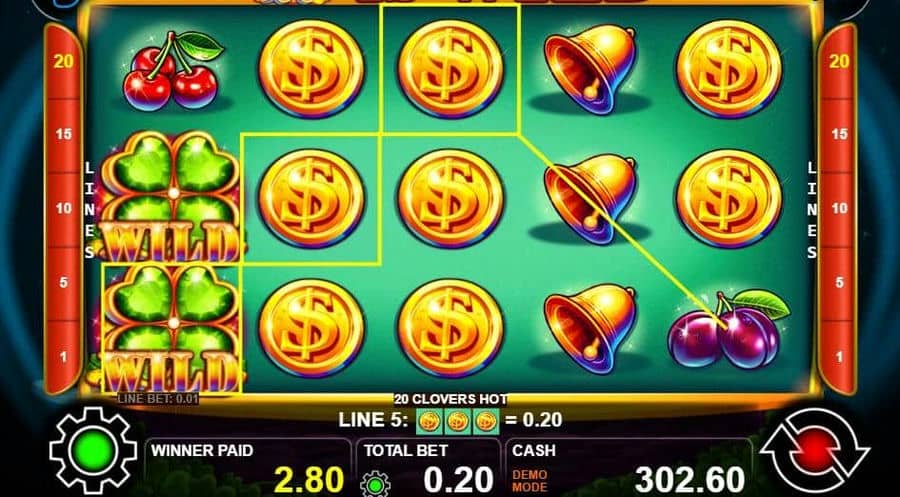Click the purple plums symbol
The height and width of the screenshot is (497, 900).
tap(729, 329)
